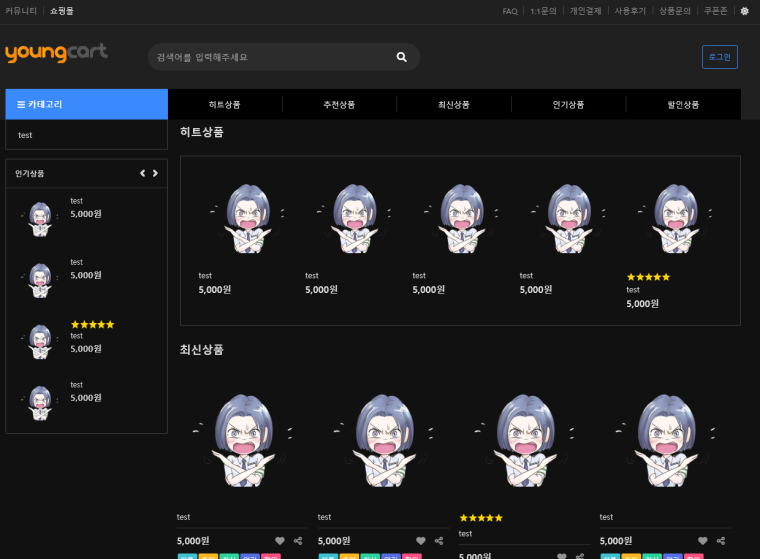
Task: Click the Youngcart logo
Action: [x=56, y=52]
